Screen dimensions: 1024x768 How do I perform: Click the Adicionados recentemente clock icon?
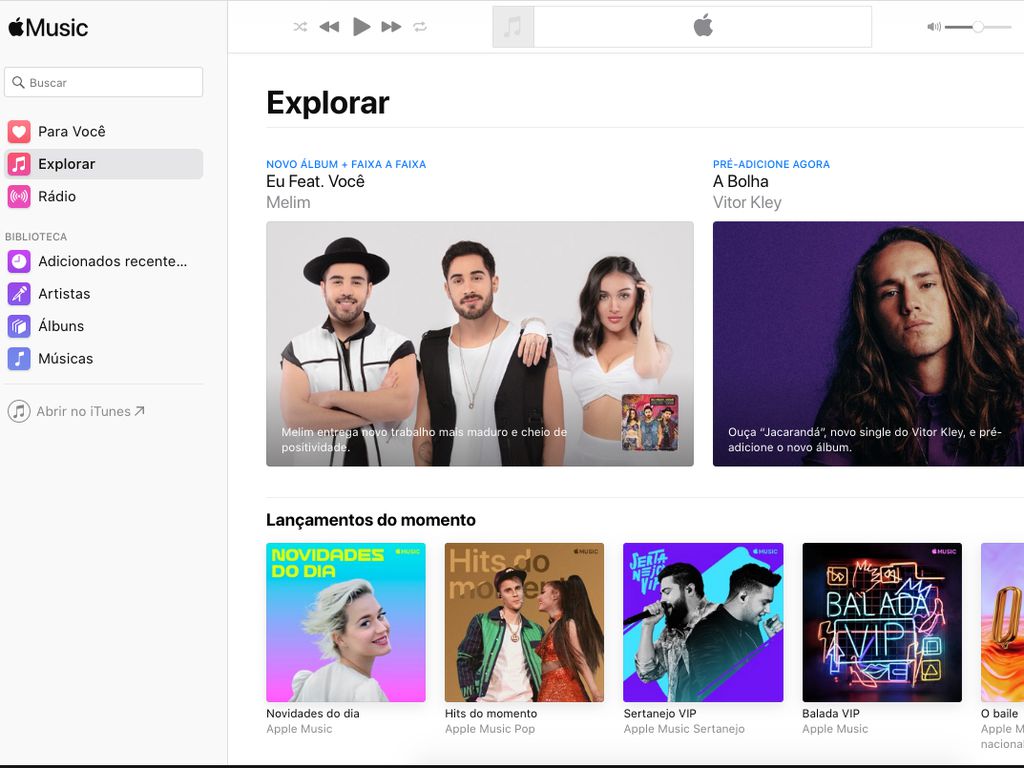click(x=19, y=261)
